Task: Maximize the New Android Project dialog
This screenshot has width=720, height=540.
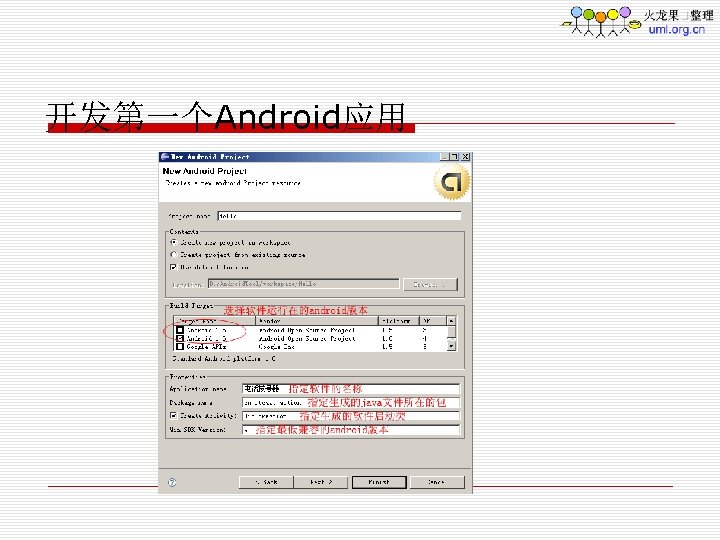Action: 455,157
